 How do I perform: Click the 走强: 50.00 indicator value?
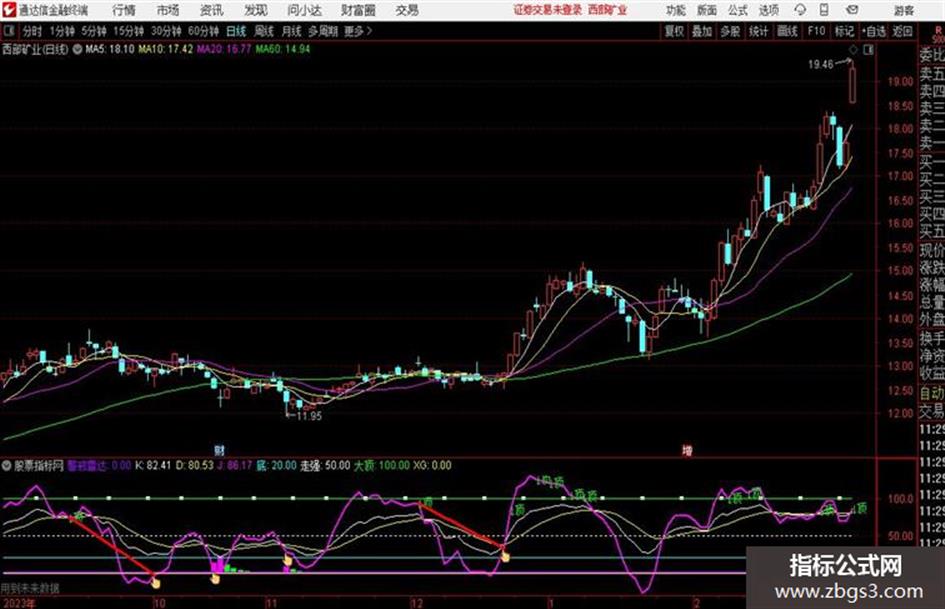[325, 465]
